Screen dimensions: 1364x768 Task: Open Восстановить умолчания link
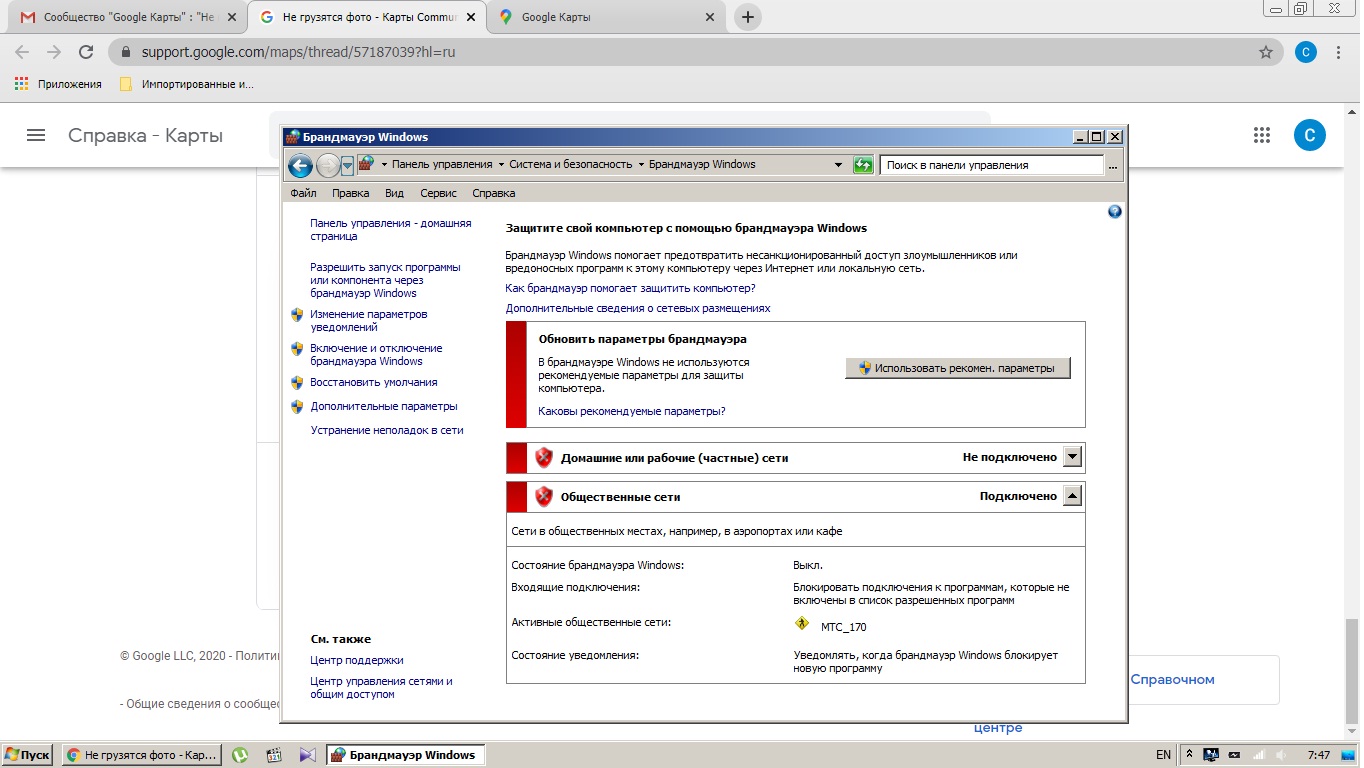click(x=373, y=382)
